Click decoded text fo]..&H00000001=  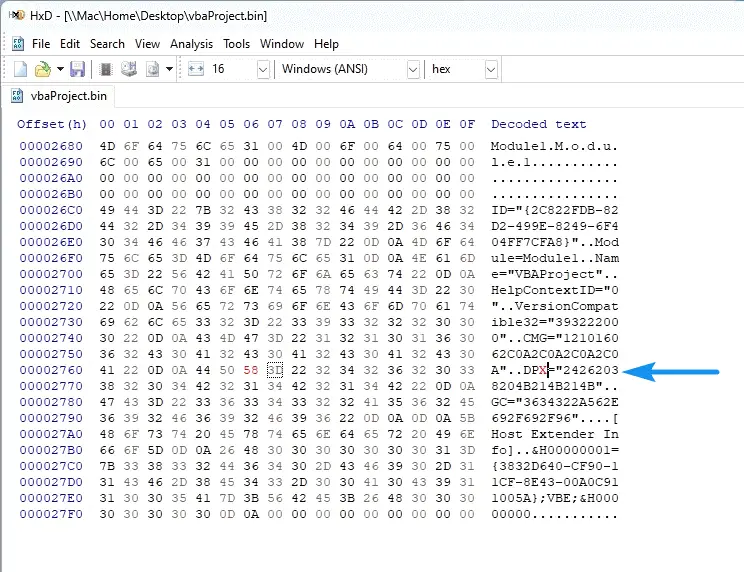coord(555,450)
